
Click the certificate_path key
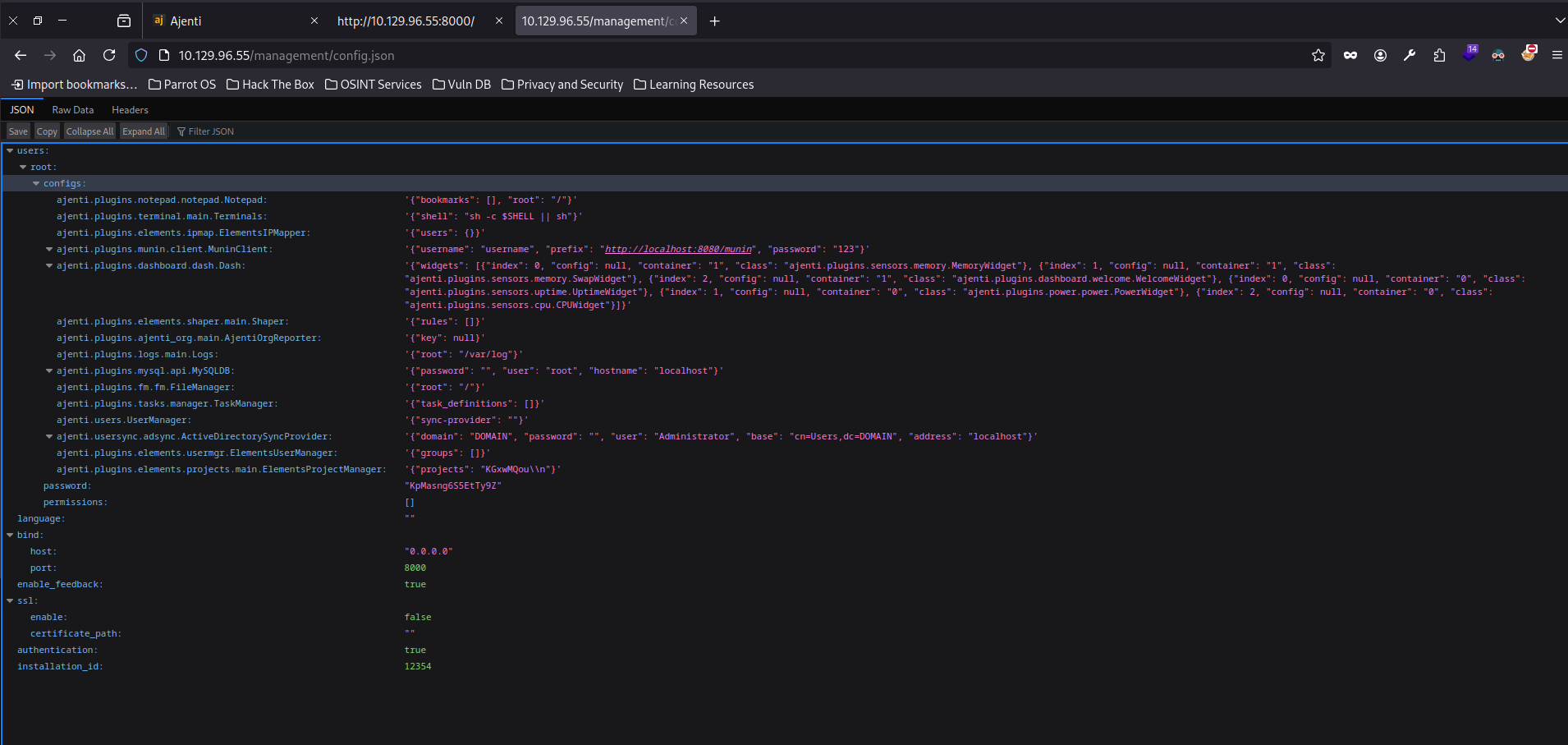(x=76, y=634)
